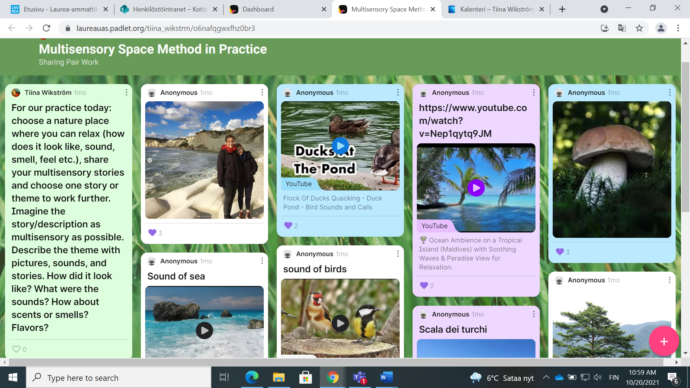Open the Chrome three-dot menu
Image resolution: width=690 pixels, height=388 pixels.
pos(678,28)
